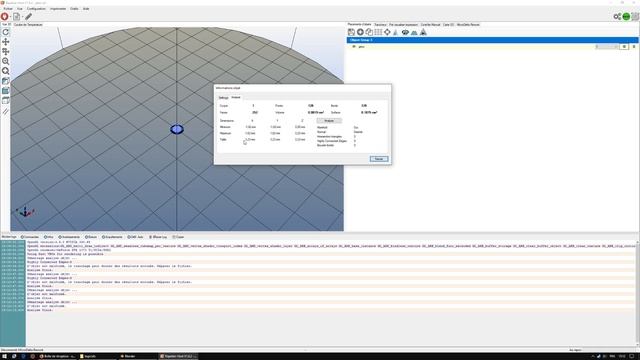Open the Outils menu
640x360 pixels.
[x=74, y=9]
